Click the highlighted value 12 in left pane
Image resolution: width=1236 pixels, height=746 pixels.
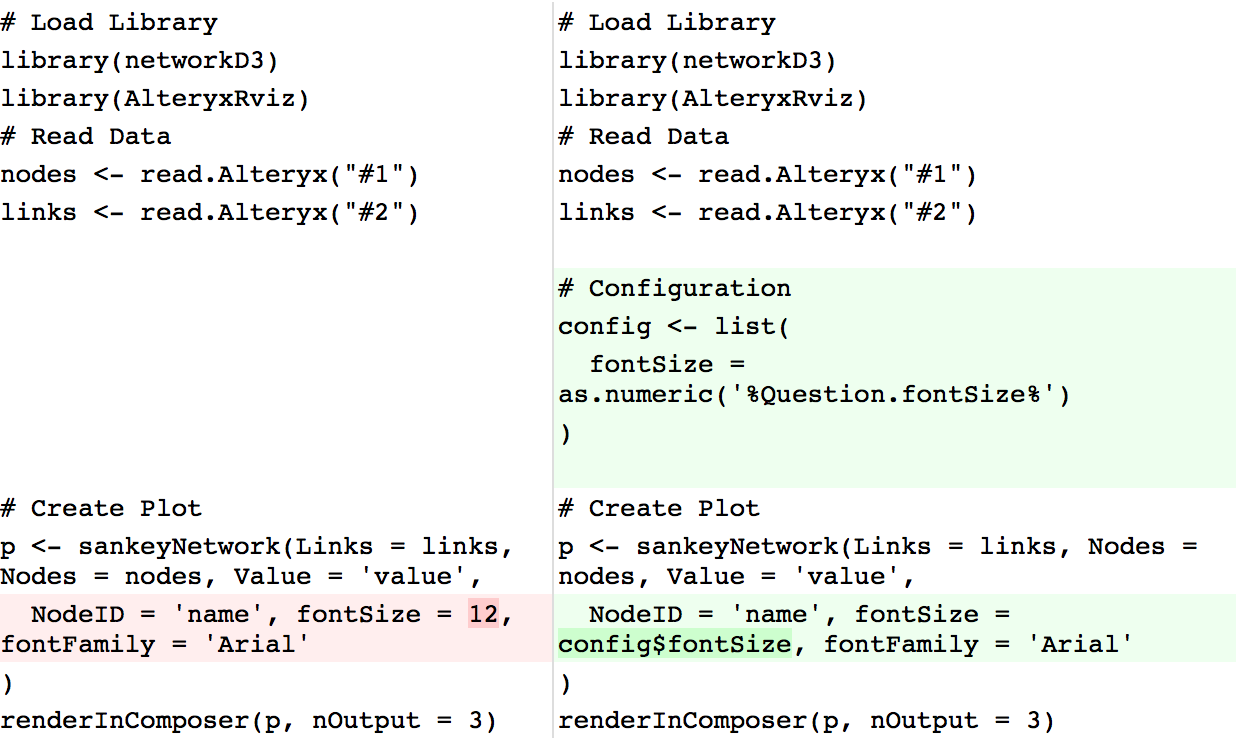(x=483, y=614)
